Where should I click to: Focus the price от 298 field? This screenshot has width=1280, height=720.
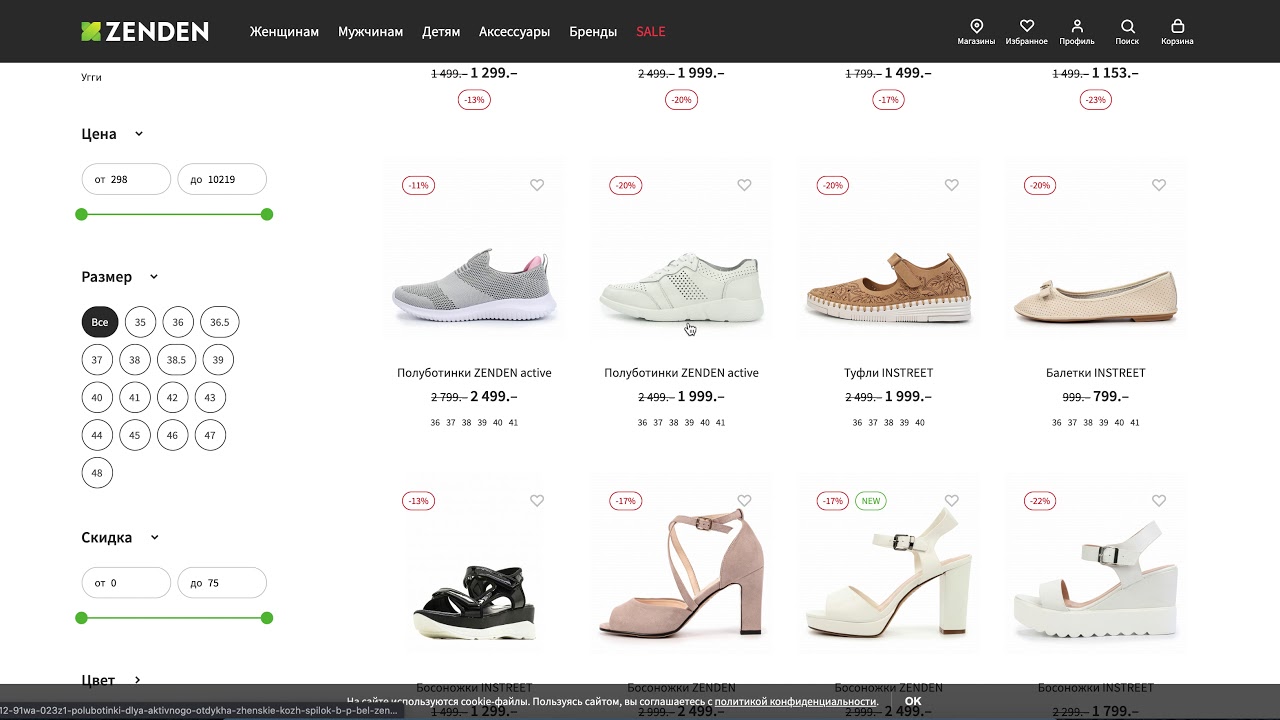pos(126,179)
